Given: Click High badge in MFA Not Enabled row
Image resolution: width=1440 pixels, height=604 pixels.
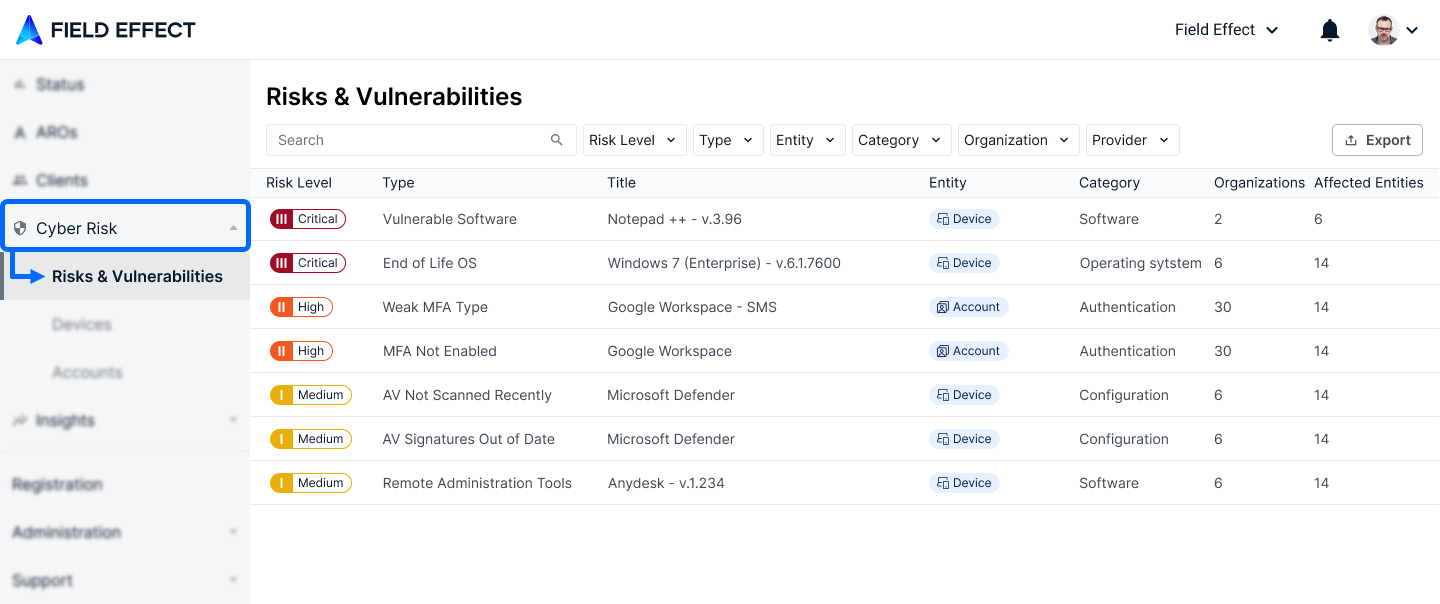Looking at the screenshot, I should (x=301, y=351).
